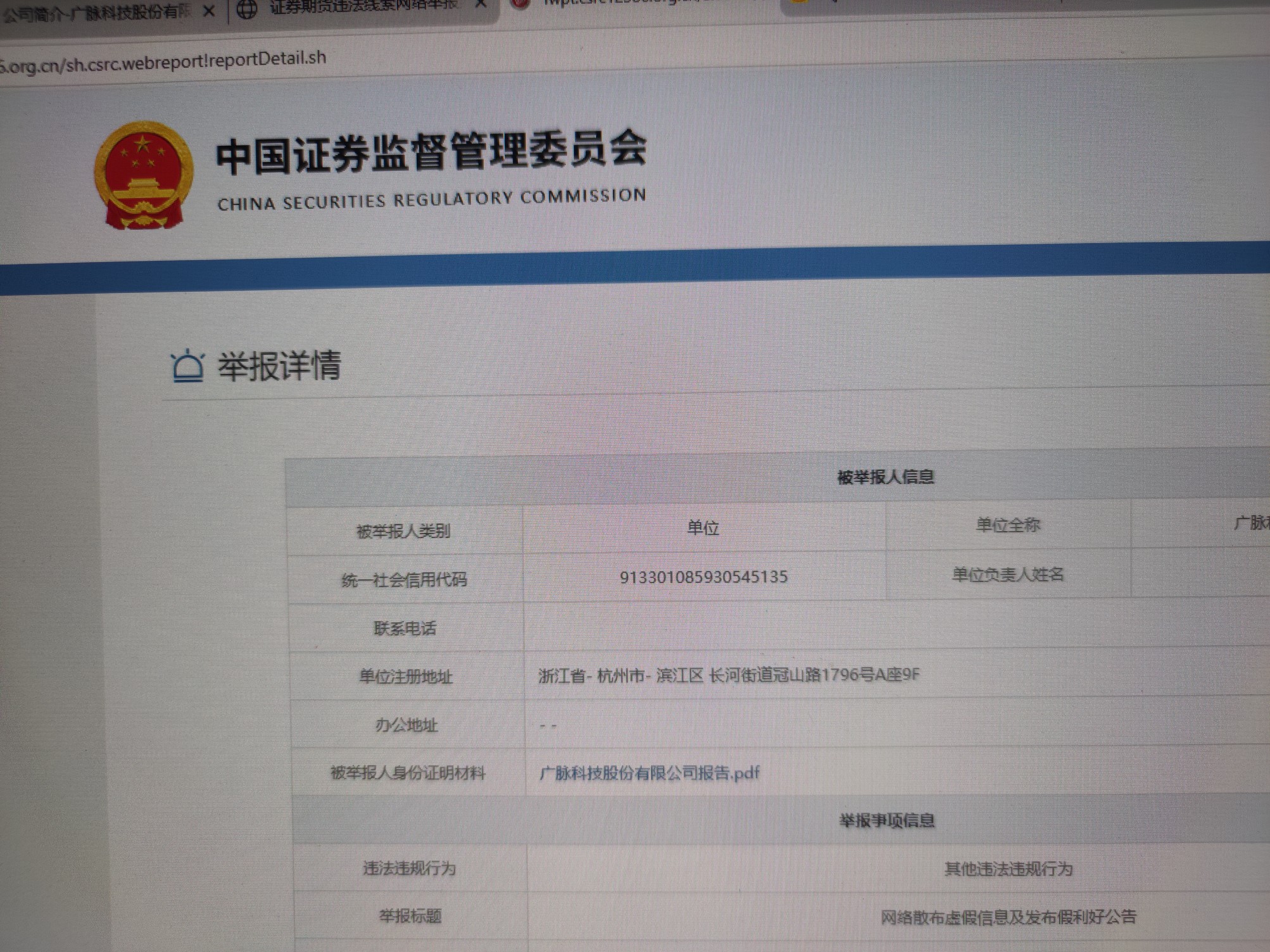Click the CSRC national emblem logo
This screenshot has height=952, width=1270.
click(x=144, y=175)
